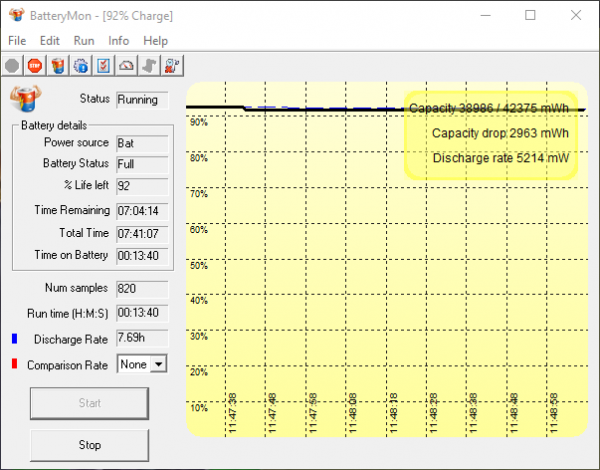Click the Run time (H:M:S) field

point(142,313)
